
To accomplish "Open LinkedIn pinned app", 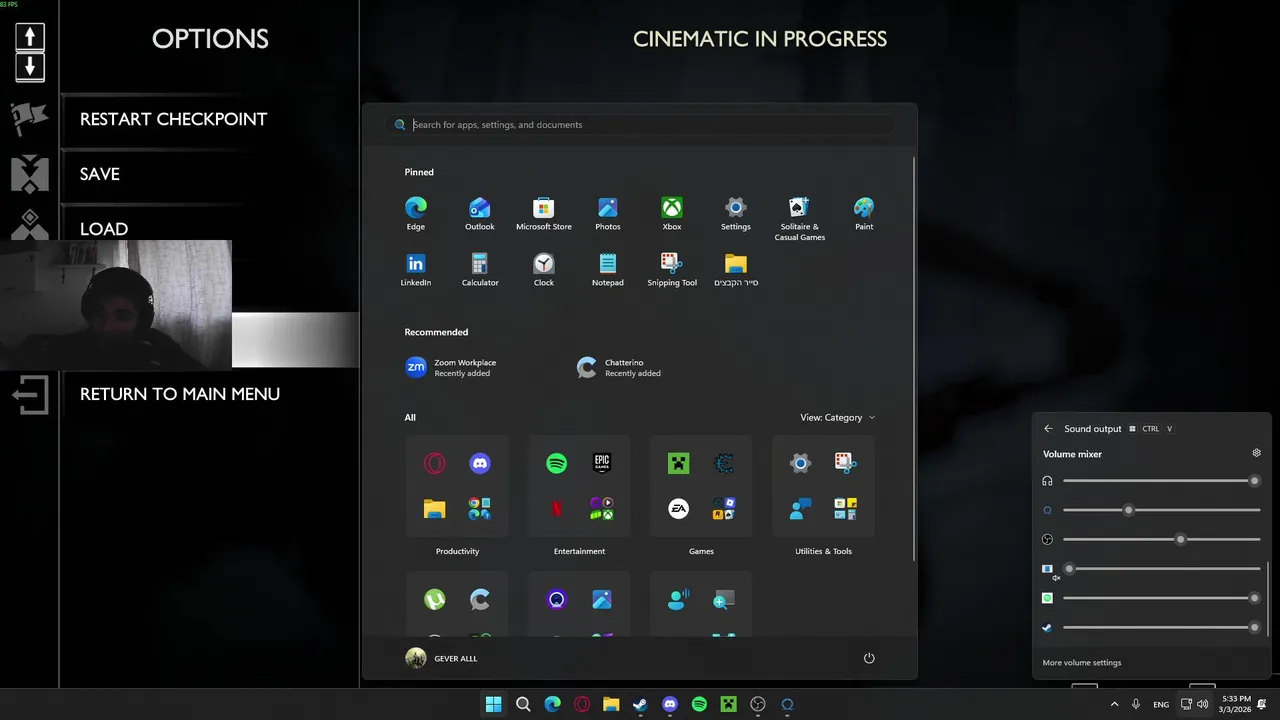I will tap(416, 269).
